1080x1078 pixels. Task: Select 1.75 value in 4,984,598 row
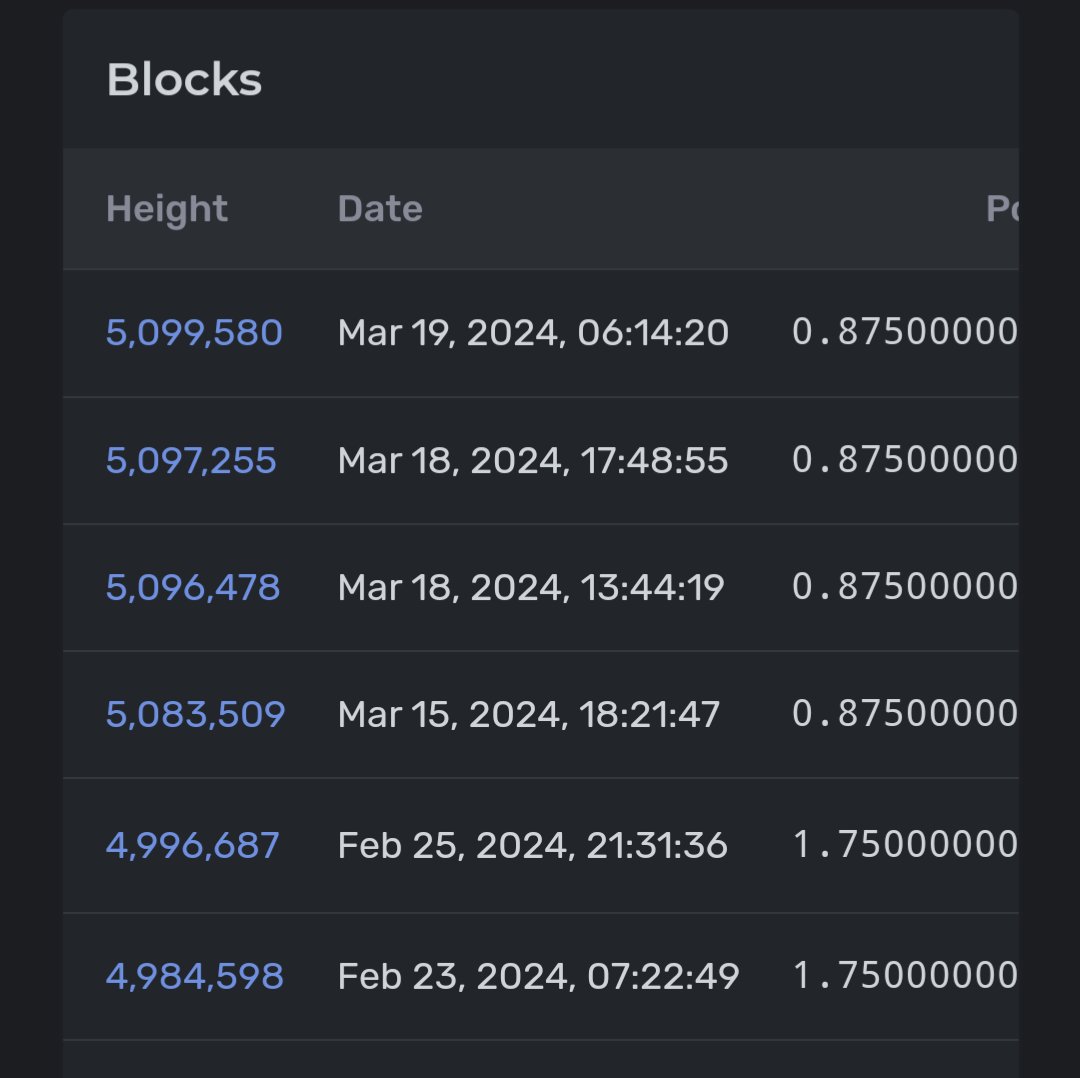point(905,975)
